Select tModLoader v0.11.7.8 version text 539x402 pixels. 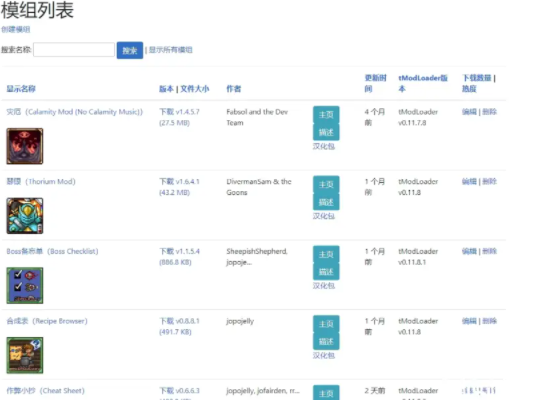click(418, 117)
